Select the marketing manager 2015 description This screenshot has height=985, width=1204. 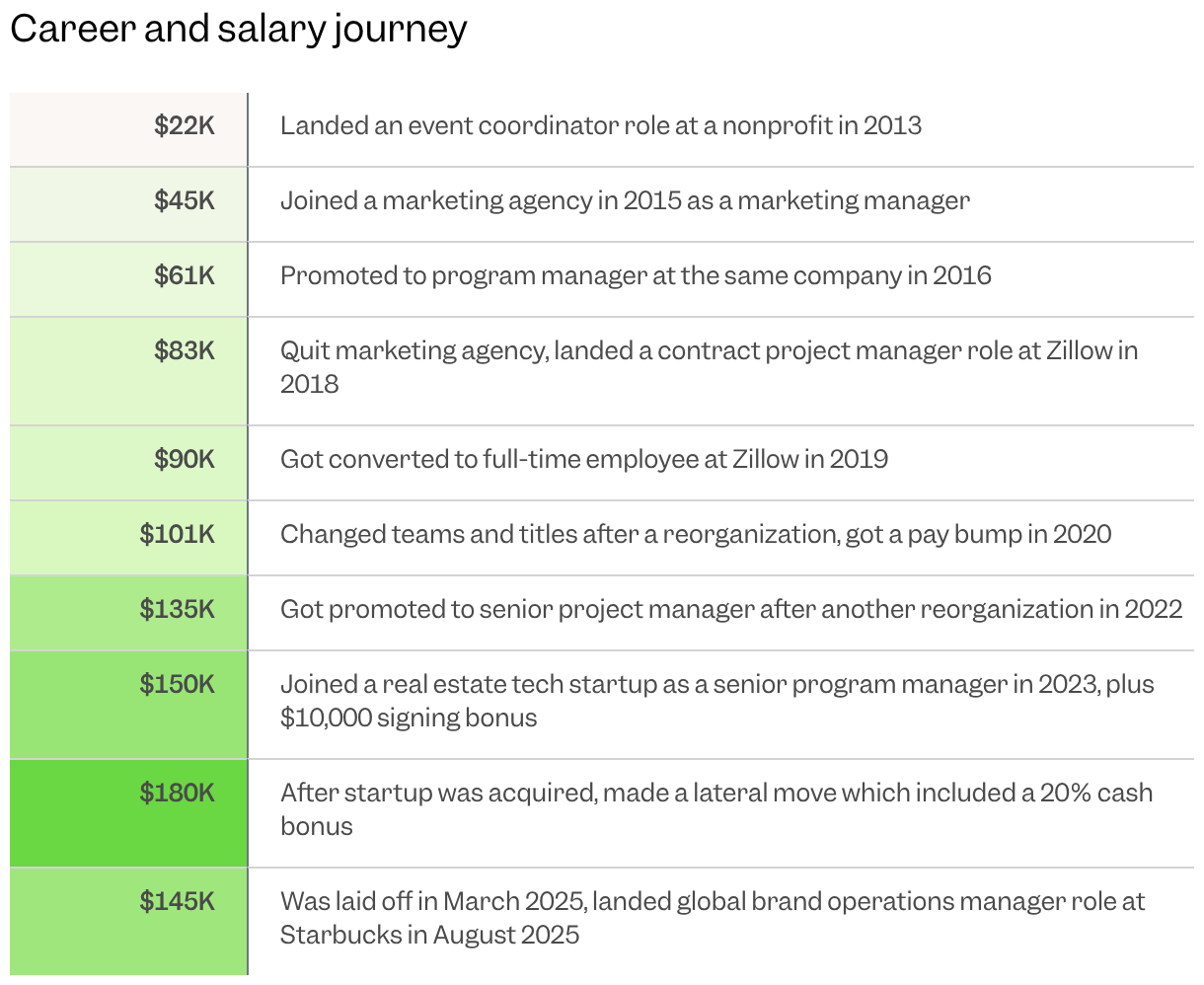tap(625, 200)
